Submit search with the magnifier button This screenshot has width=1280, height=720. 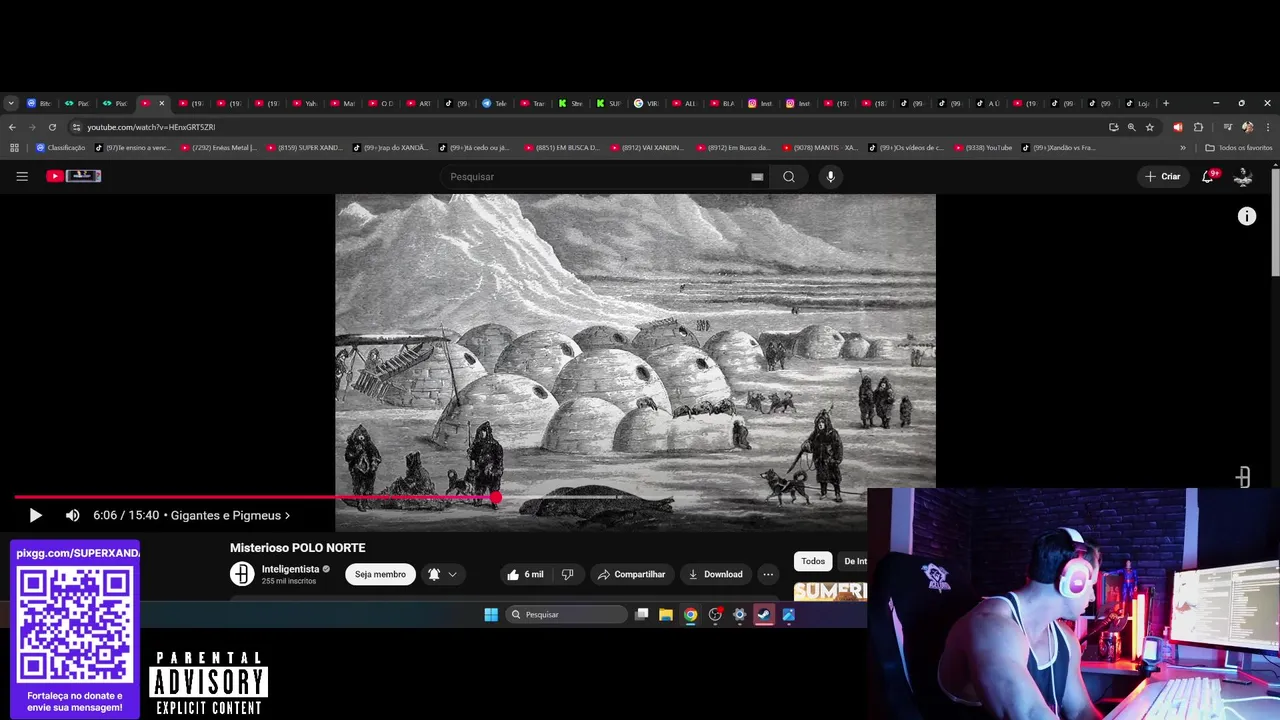789,177
